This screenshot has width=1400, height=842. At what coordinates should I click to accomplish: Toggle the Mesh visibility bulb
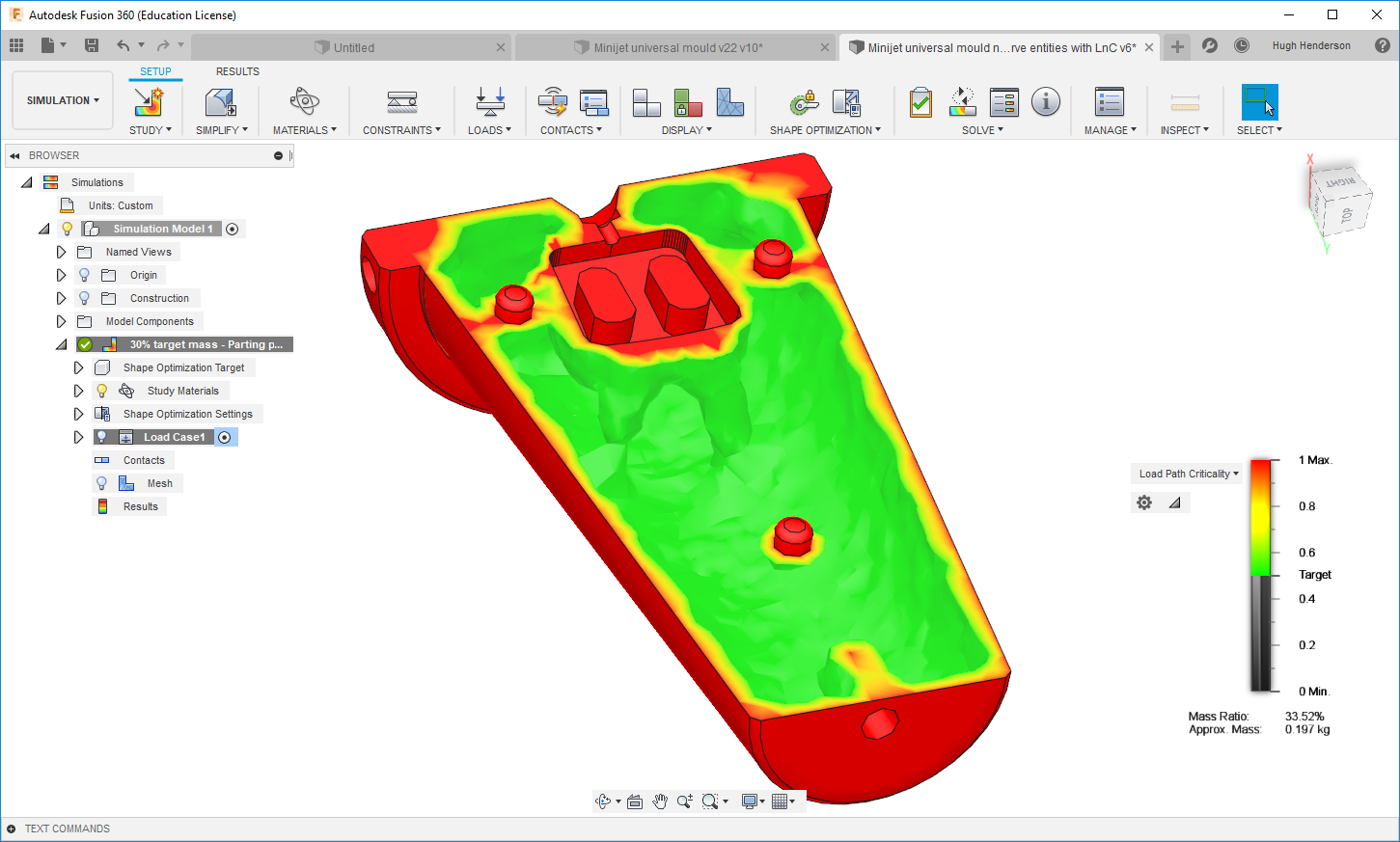tap(101, 482)
